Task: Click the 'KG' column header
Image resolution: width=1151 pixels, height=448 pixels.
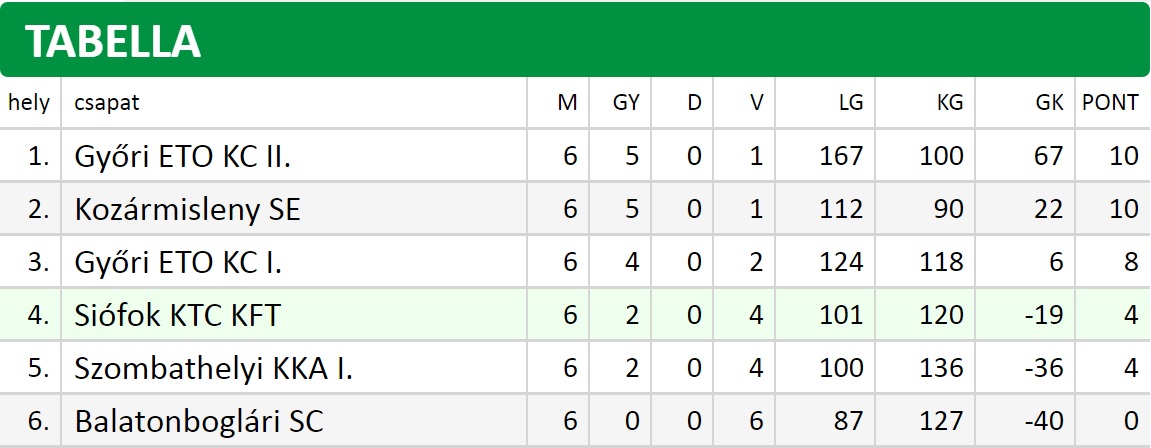Action: click(x=950, y=103)
